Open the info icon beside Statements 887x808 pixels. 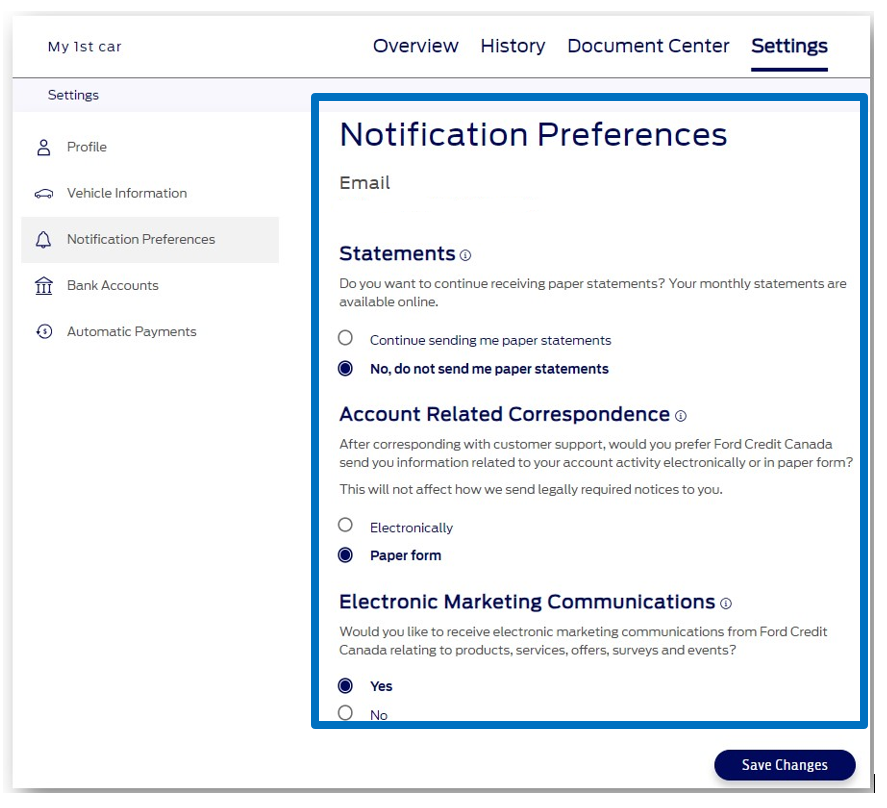click(466, 255)
